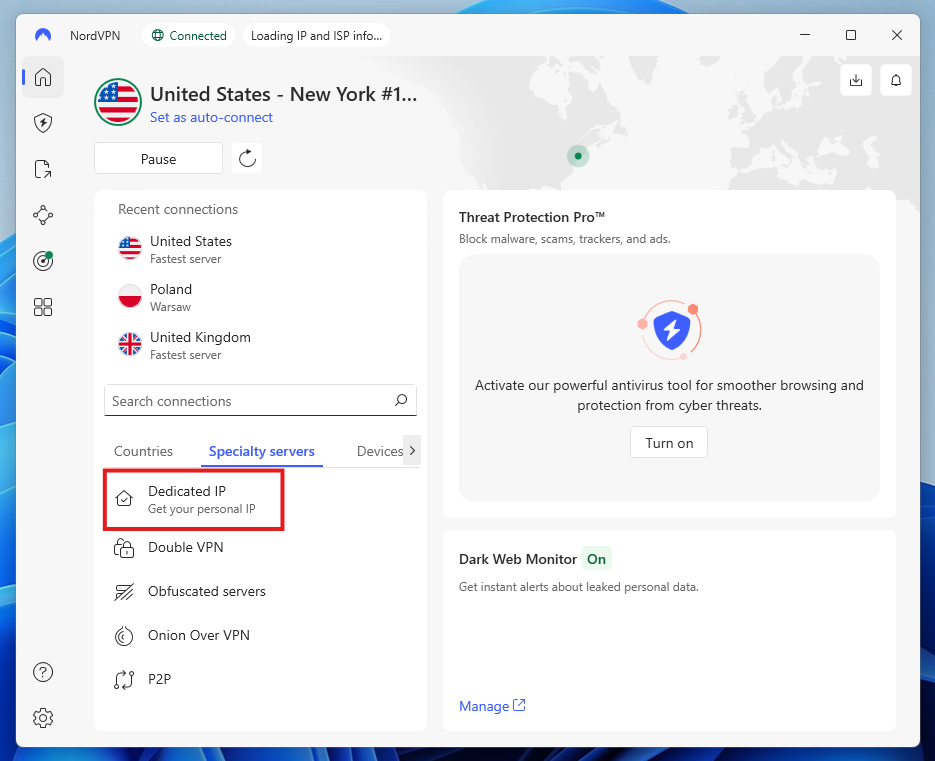Close the NordVPN window
935x761 pixels.
(897, 35)
